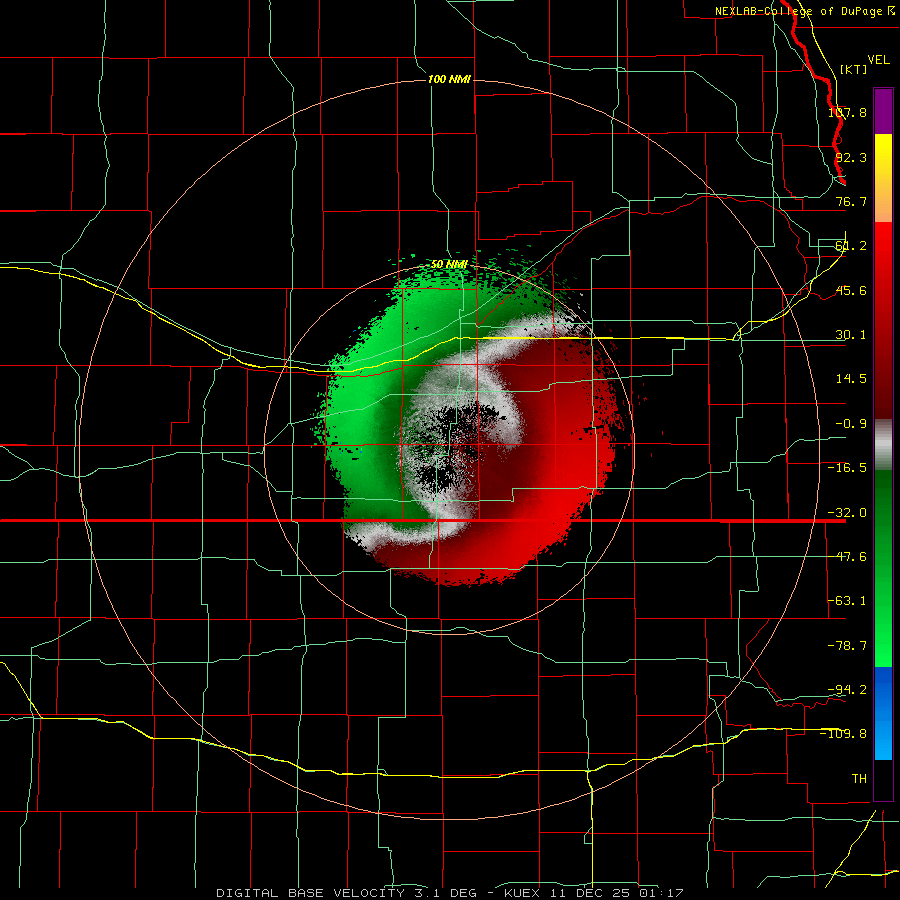
Task: Click the -109.8 velocity scale value
Action: (x=843, y=734)
